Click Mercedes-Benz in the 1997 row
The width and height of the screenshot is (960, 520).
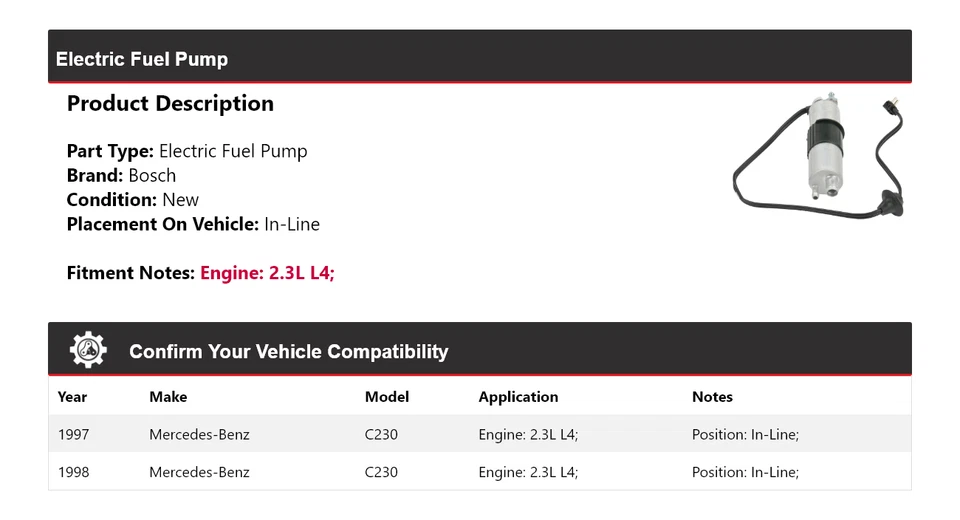pyautogui.click(x=199, y=435)
